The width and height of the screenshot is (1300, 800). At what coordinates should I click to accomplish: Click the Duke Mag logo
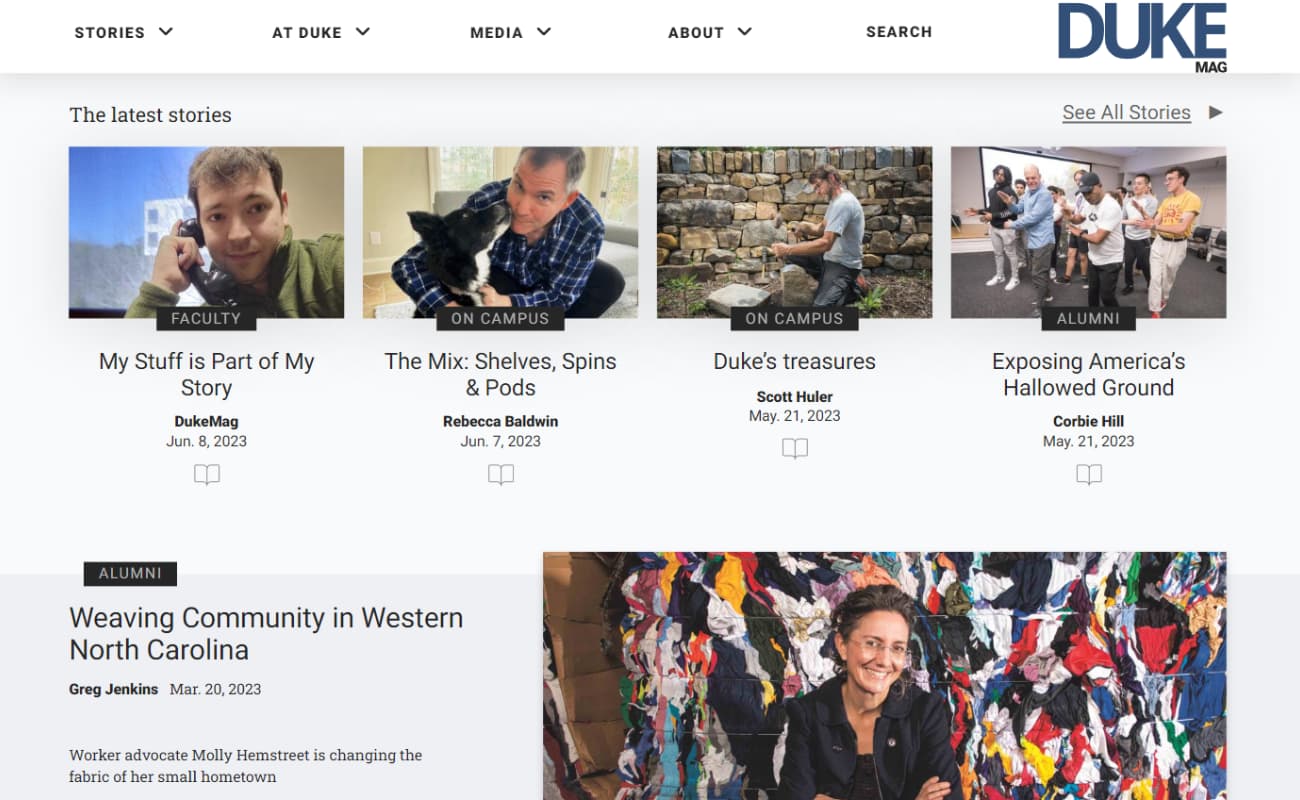1142,37
